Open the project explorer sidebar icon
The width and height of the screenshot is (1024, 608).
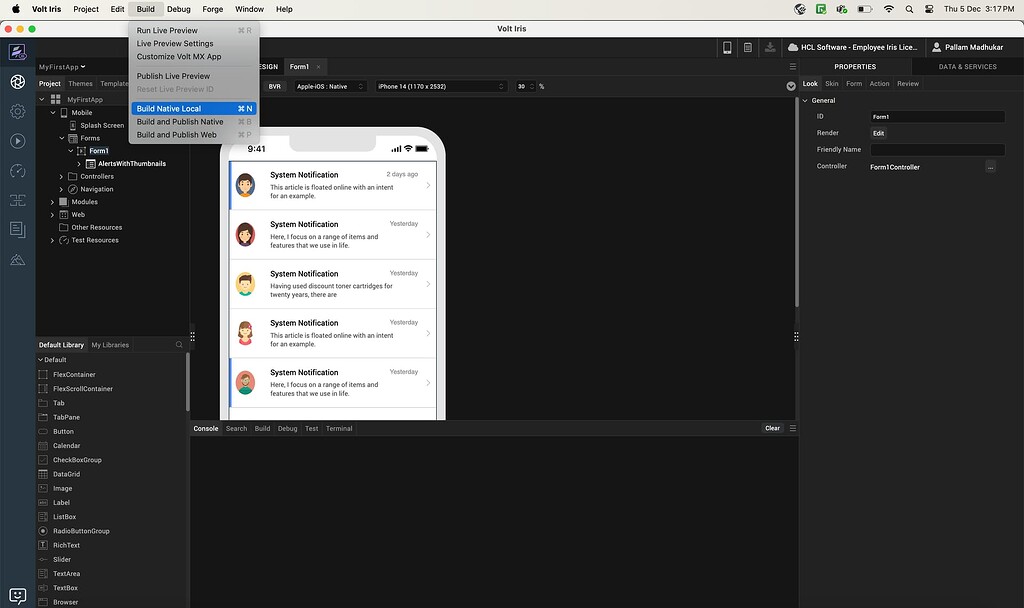pyautogui.click(x=18, y=82)
